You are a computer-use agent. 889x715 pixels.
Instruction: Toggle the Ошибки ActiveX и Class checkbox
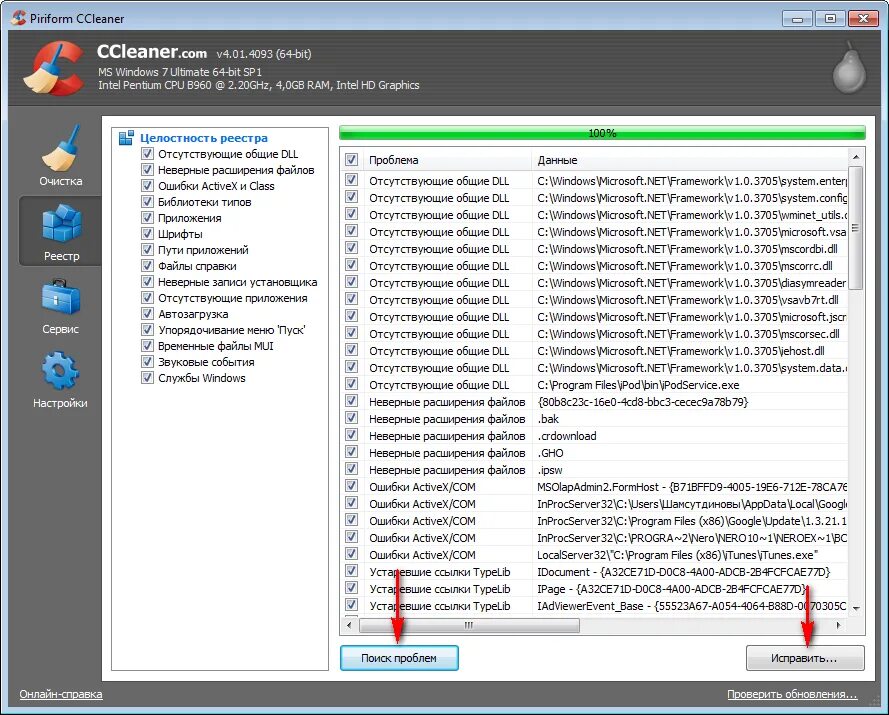coord(147,185)
